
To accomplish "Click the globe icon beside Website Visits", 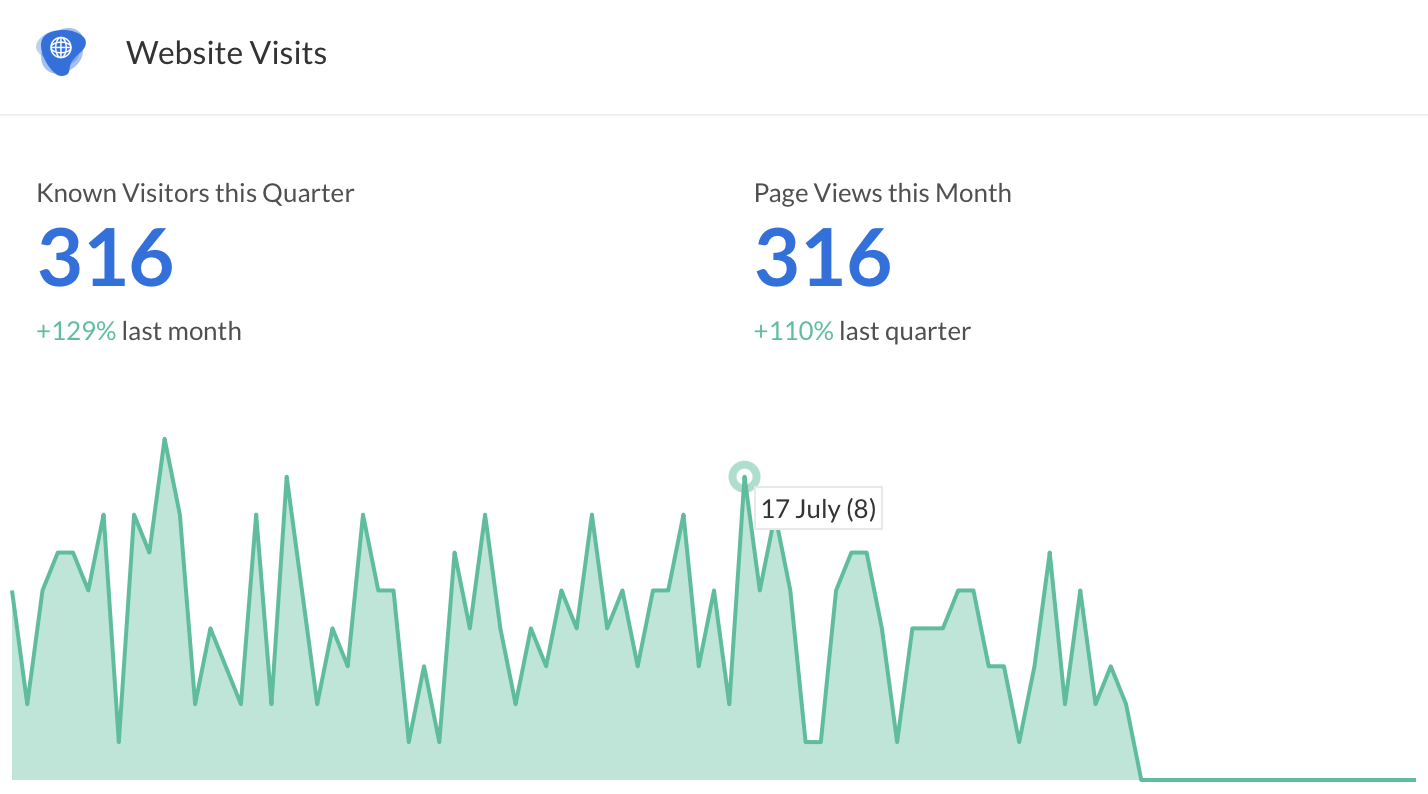I will (x=61, y=50).
